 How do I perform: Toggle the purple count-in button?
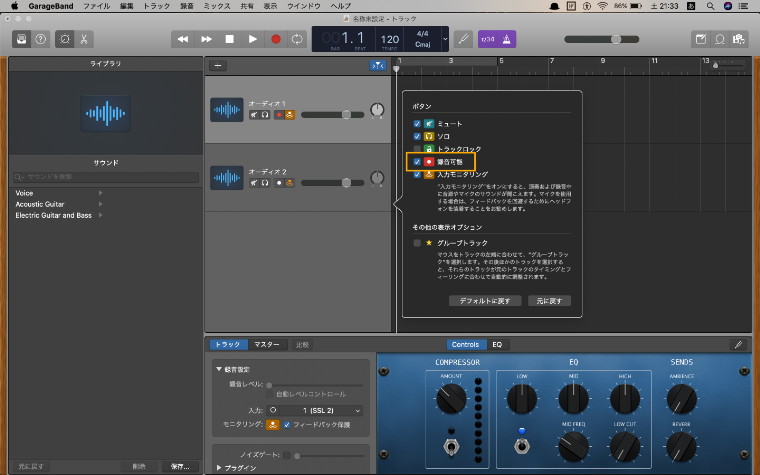(488, 39)
